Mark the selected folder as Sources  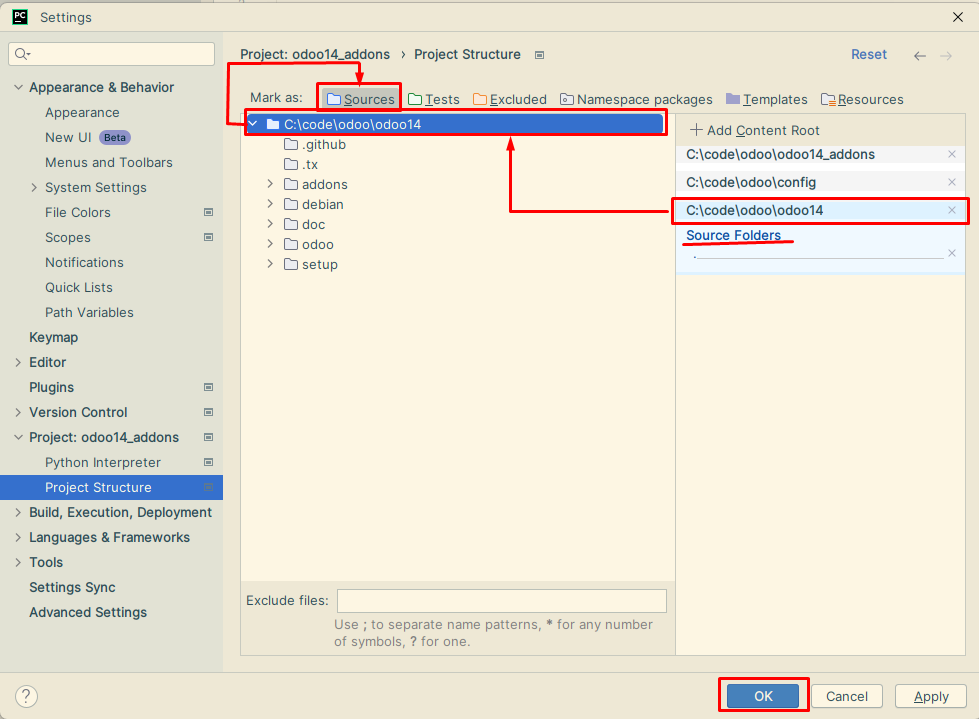pyautogui.click(x=361, y=99)
